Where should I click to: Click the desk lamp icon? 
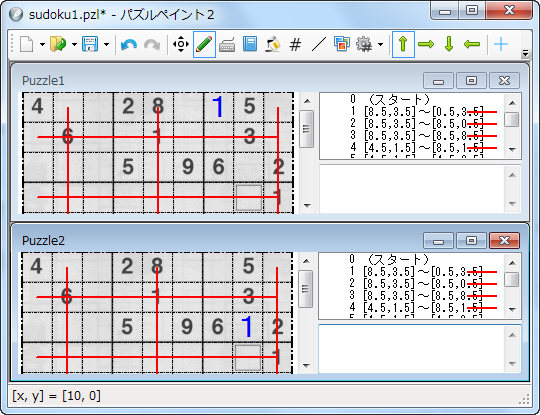pos(273,44)
